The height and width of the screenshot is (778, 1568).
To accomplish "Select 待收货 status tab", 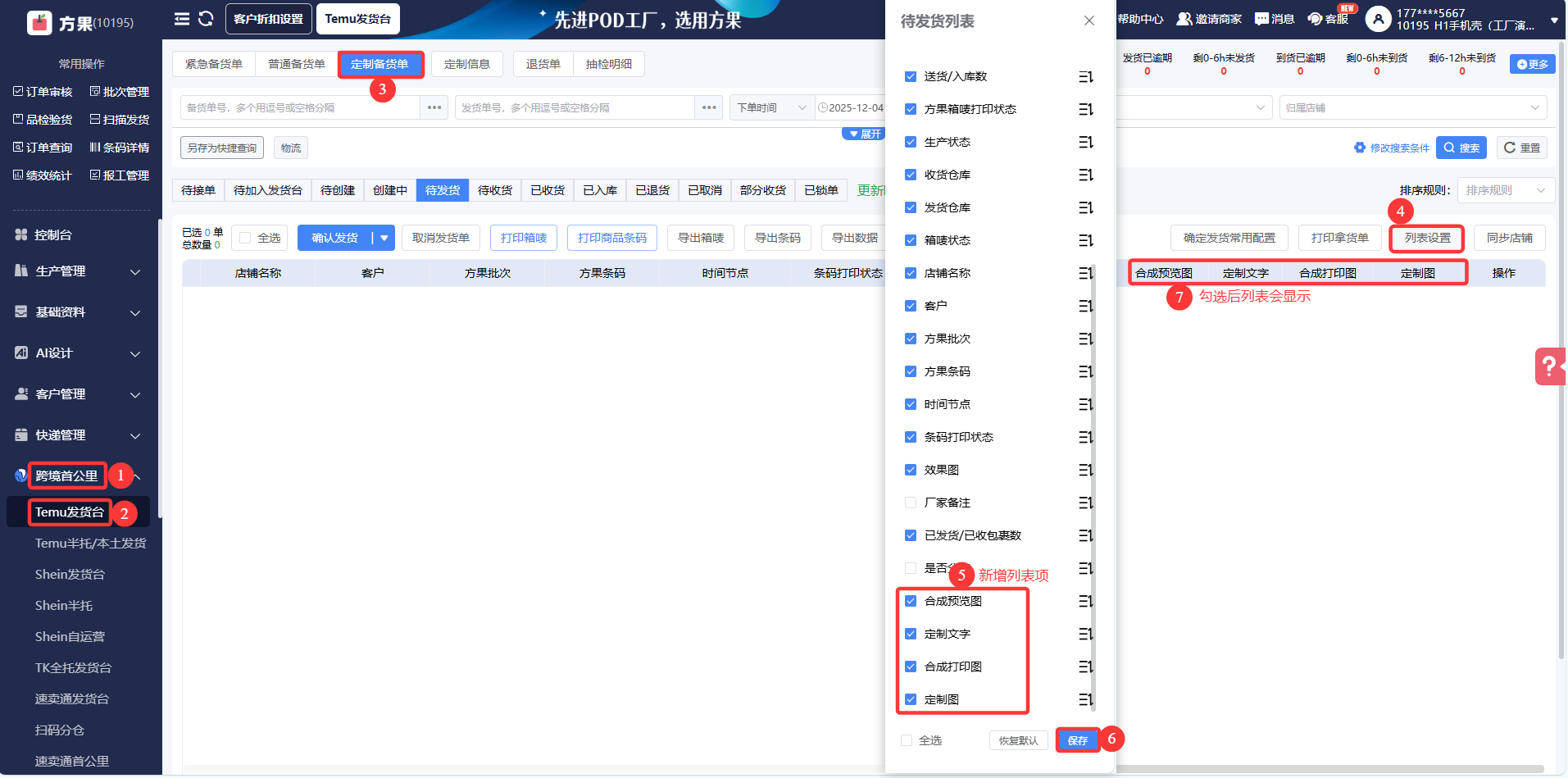I will pos(495,190).
